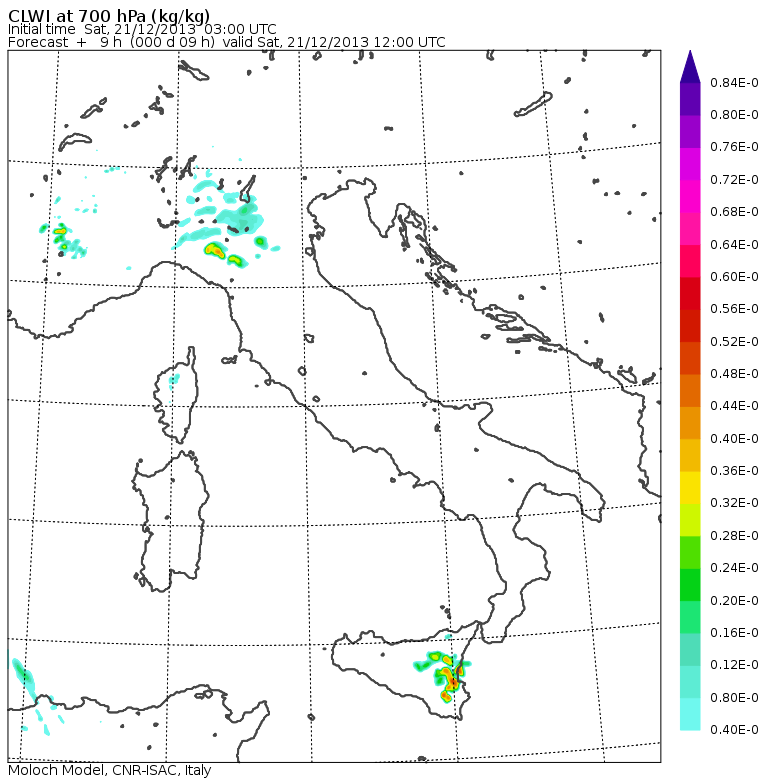Click the magenta band between 0.72E-0 and 0.76E-0

[x=690, y=164]
